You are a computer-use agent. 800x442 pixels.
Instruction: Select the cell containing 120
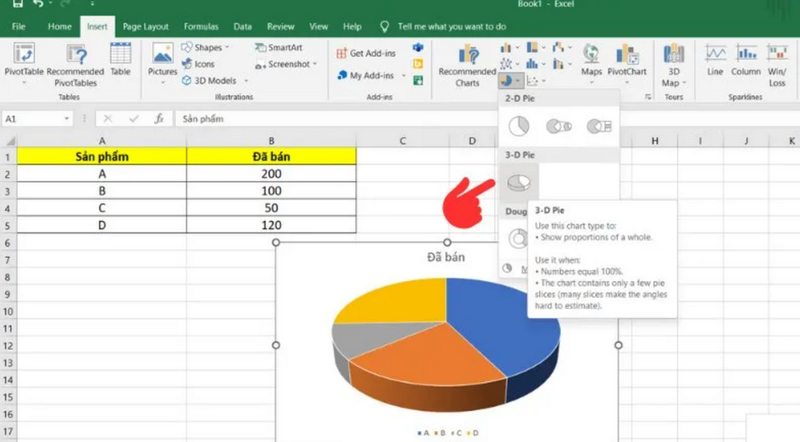coord(271,225)
